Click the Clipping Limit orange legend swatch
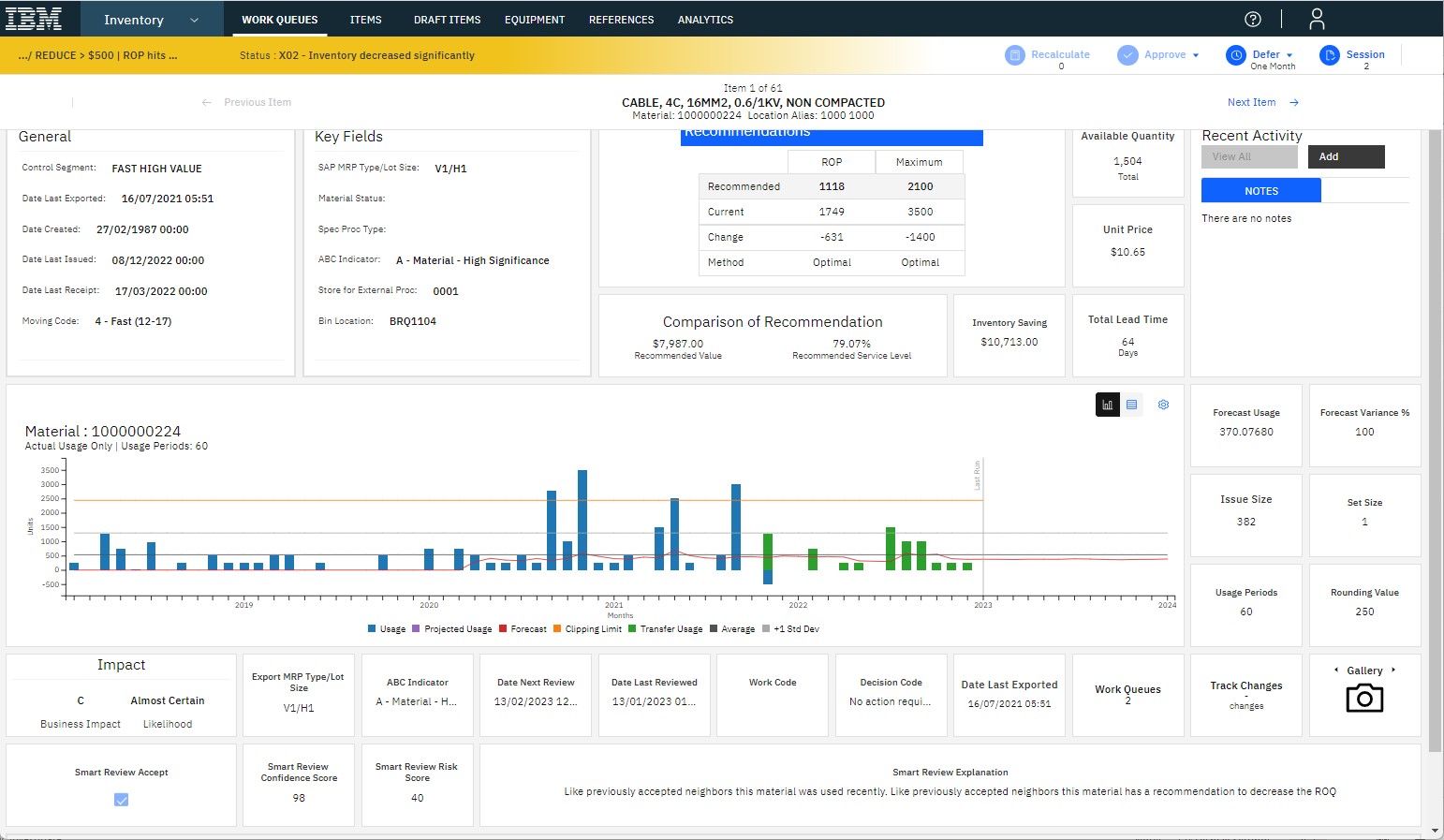 tap(557, 629)
